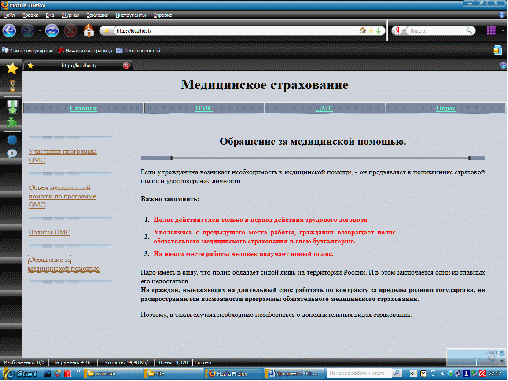
Task: Open the Инструменты menu
Action: [x=131, y=15]
